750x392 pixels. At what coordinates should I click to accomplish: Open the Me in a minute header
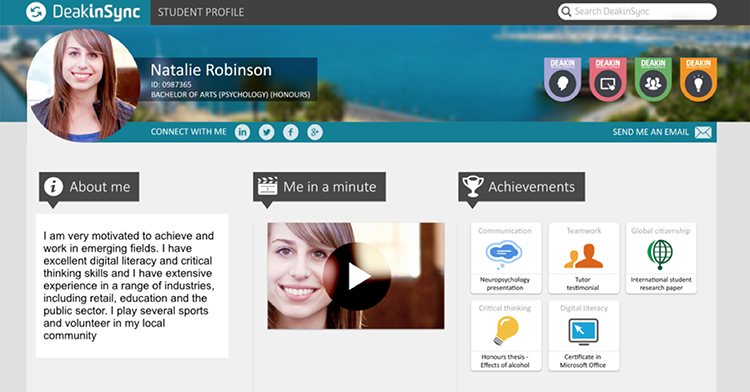pos(320,186)
